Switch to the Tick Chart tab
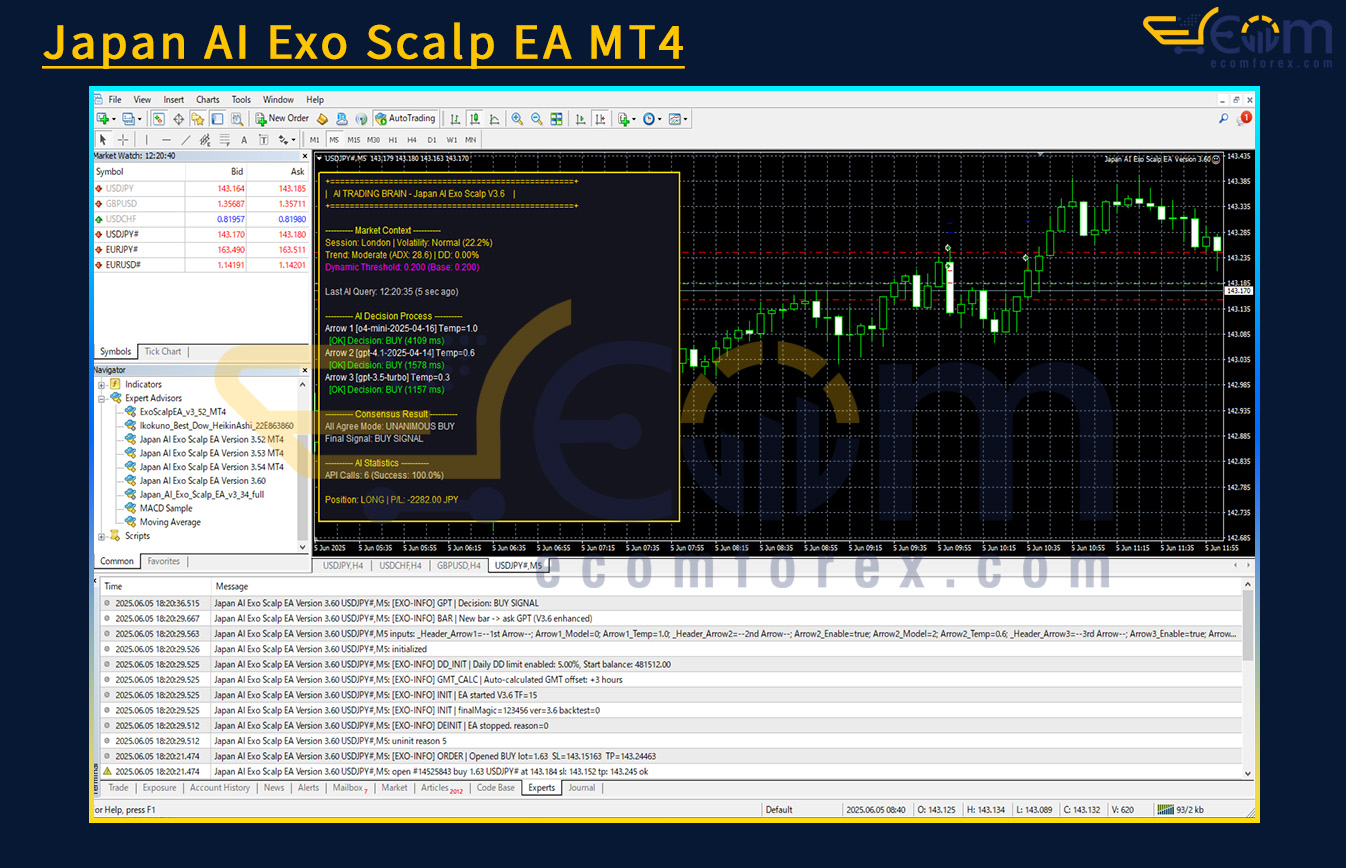Image resolution: width=1346 pixels, height=868 pixels. click(163, 352)
